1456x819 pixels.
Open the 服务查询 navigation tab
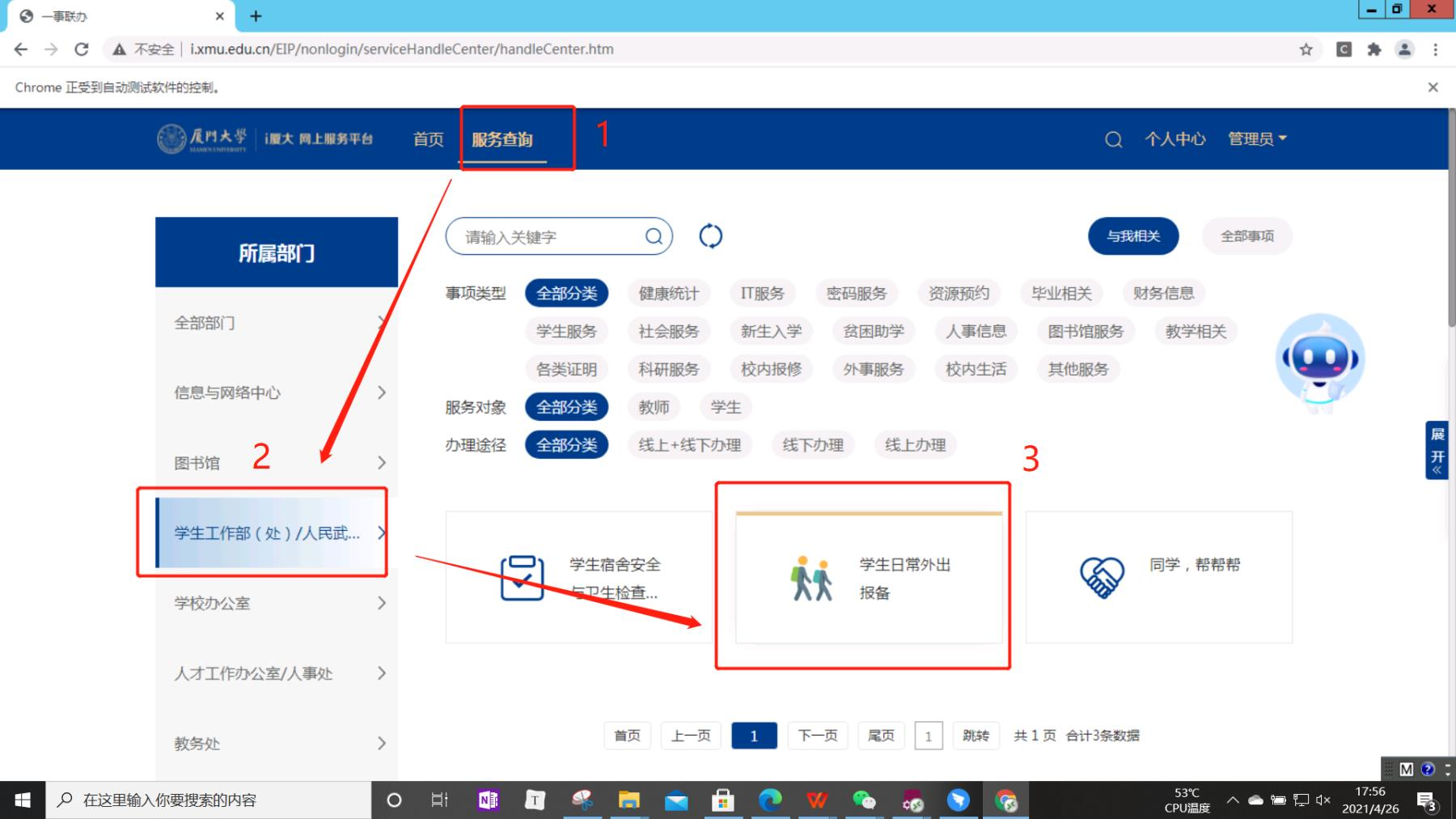click(502, 139)
